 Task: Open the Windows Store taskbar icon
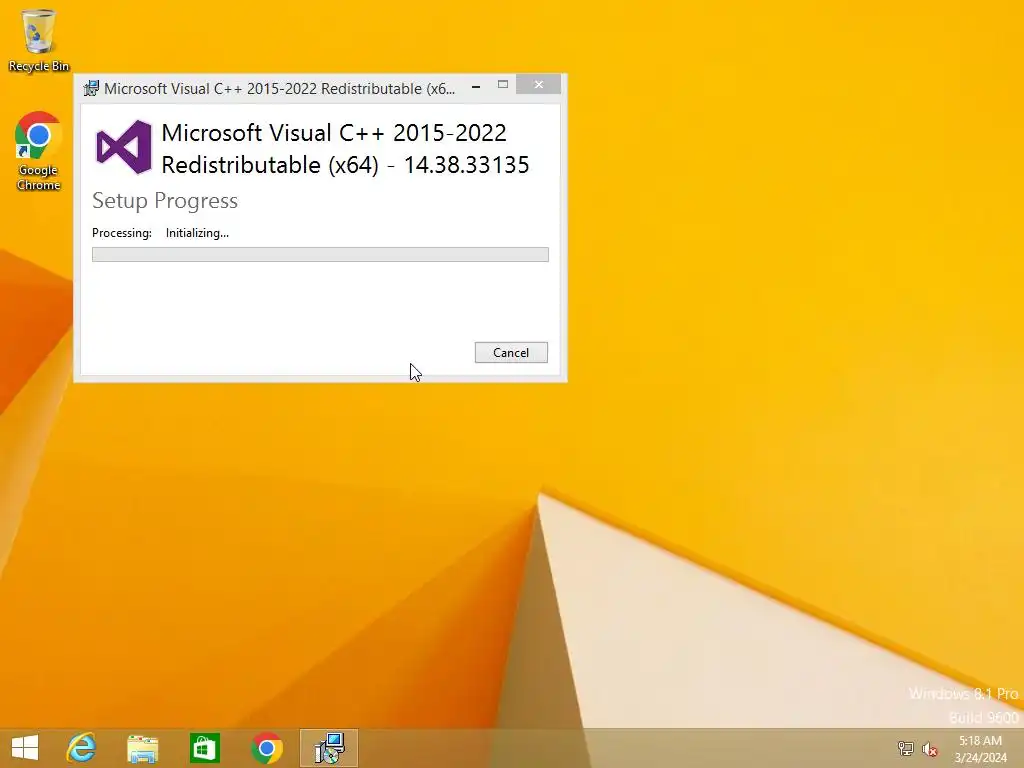tap(204, 748)
